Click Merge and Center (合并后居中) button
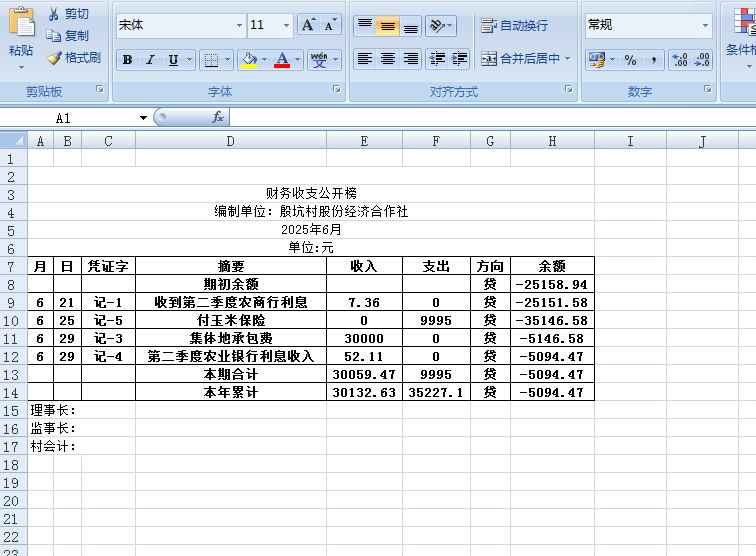756x556 pixels. tap(524, 59)
